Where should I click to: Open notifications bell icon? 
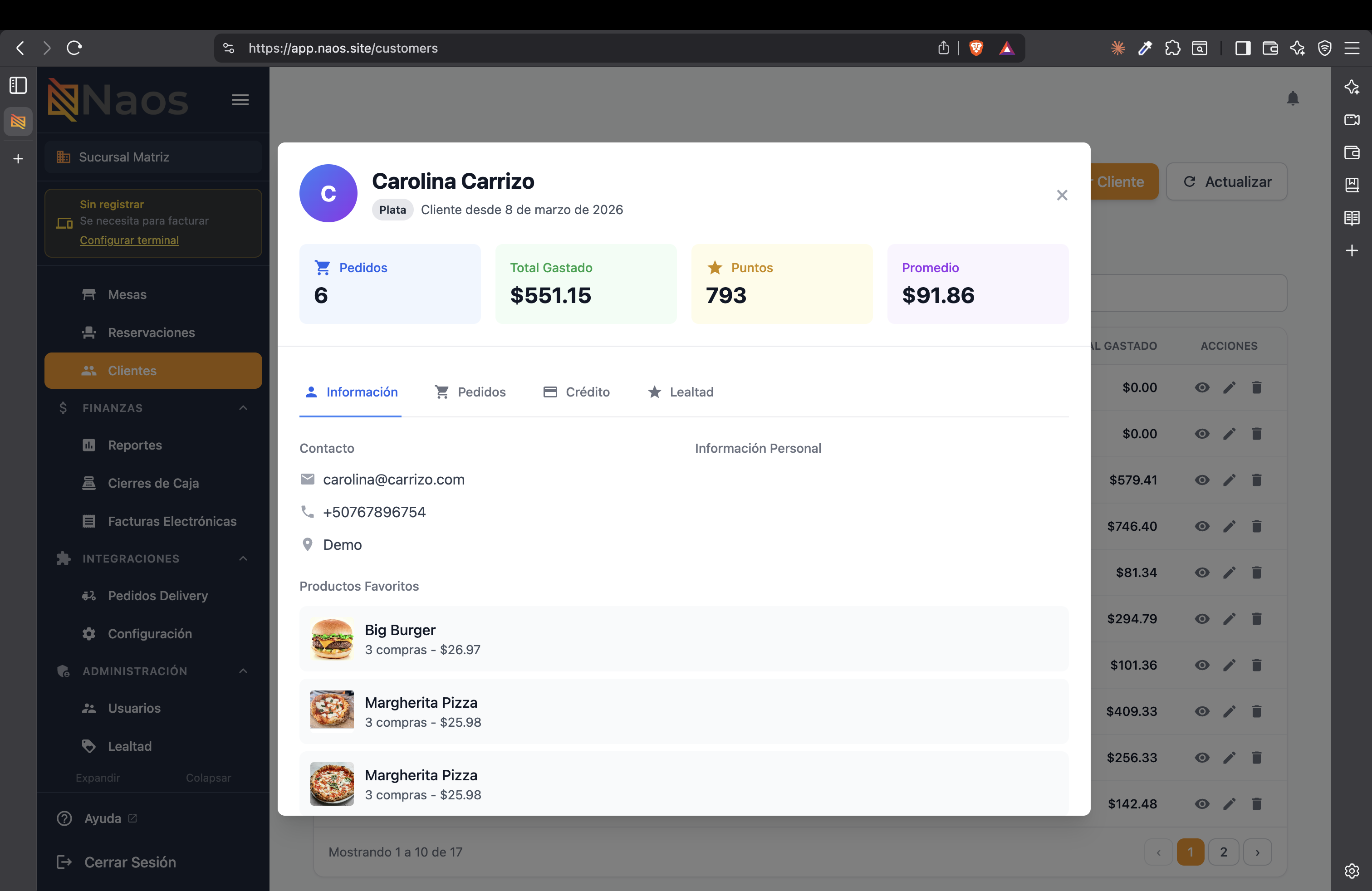coord(1293,98)
